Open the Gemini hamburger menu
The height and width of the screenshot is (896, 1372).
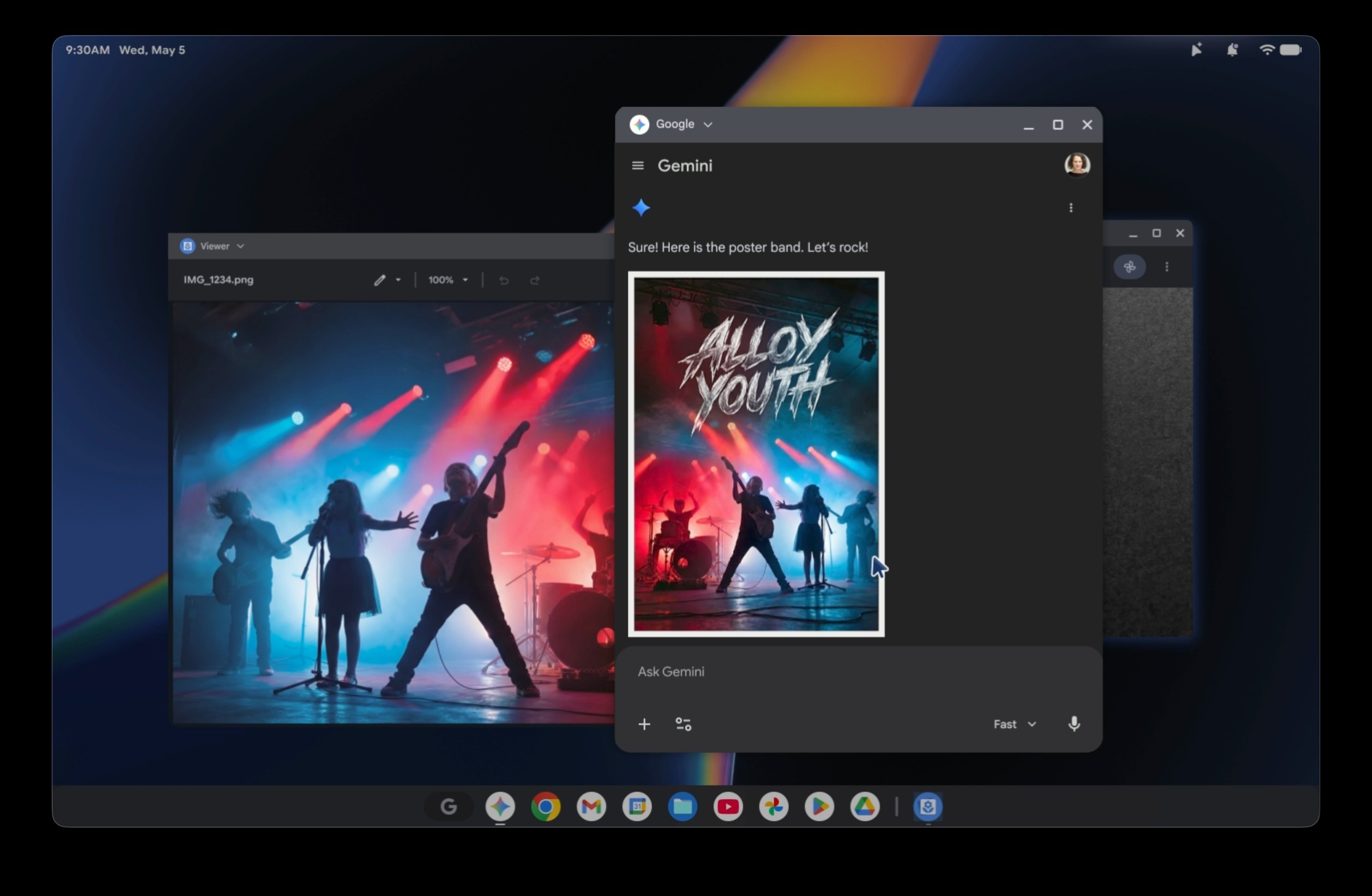click(637, 165)
